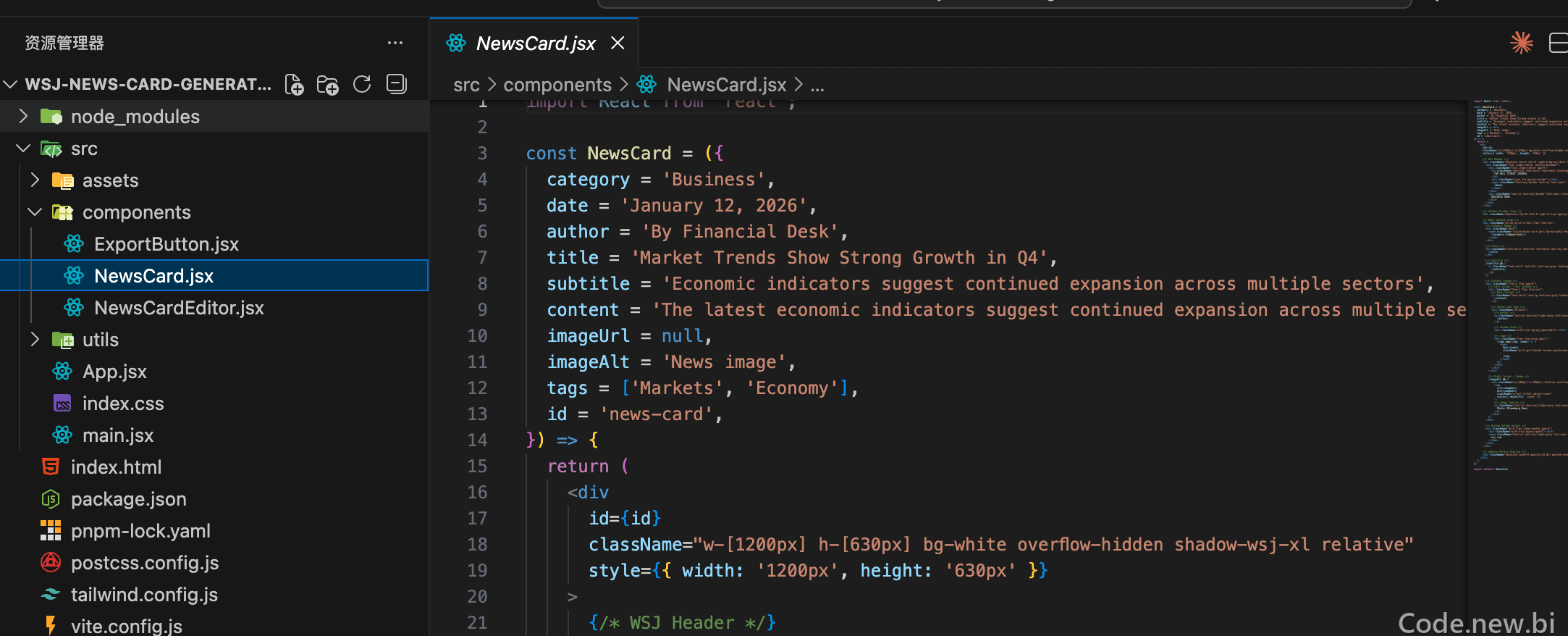Click the utils folder icon
The height and width of the screenshot is (636, 1568).
click(62, 339)
